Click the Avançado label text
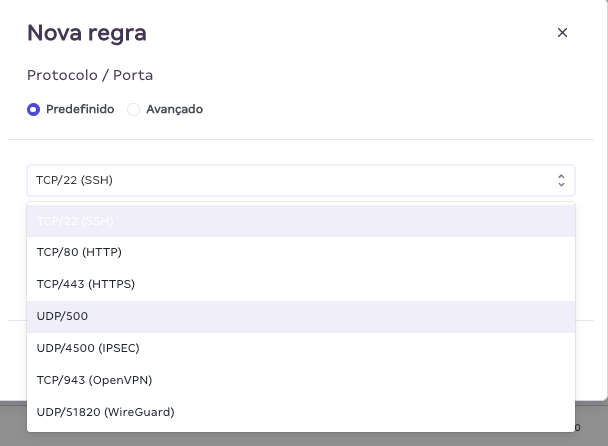 tap(174, 109)
